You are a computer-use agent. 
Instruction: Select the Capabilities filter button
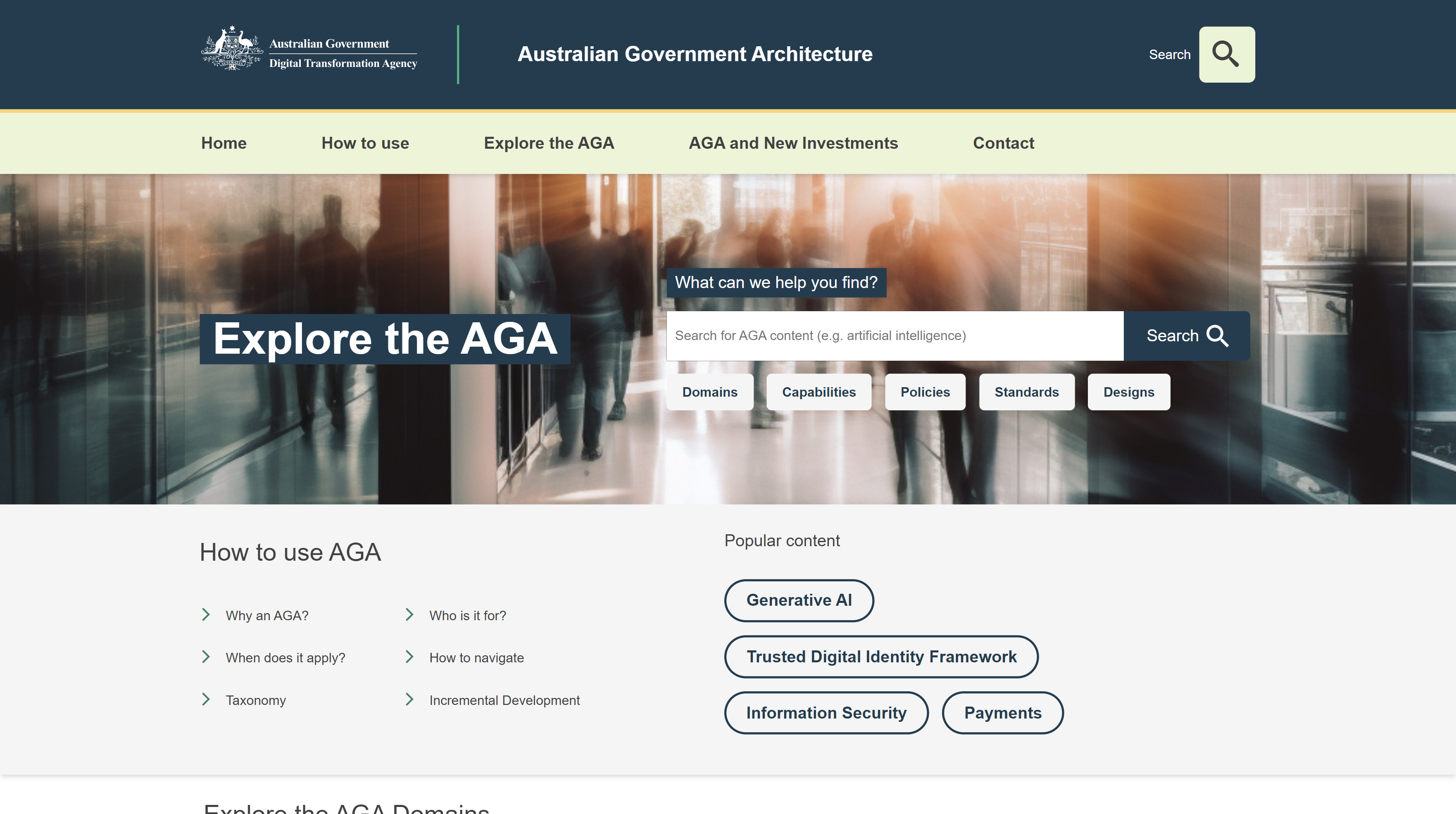[x=818, y=392]
